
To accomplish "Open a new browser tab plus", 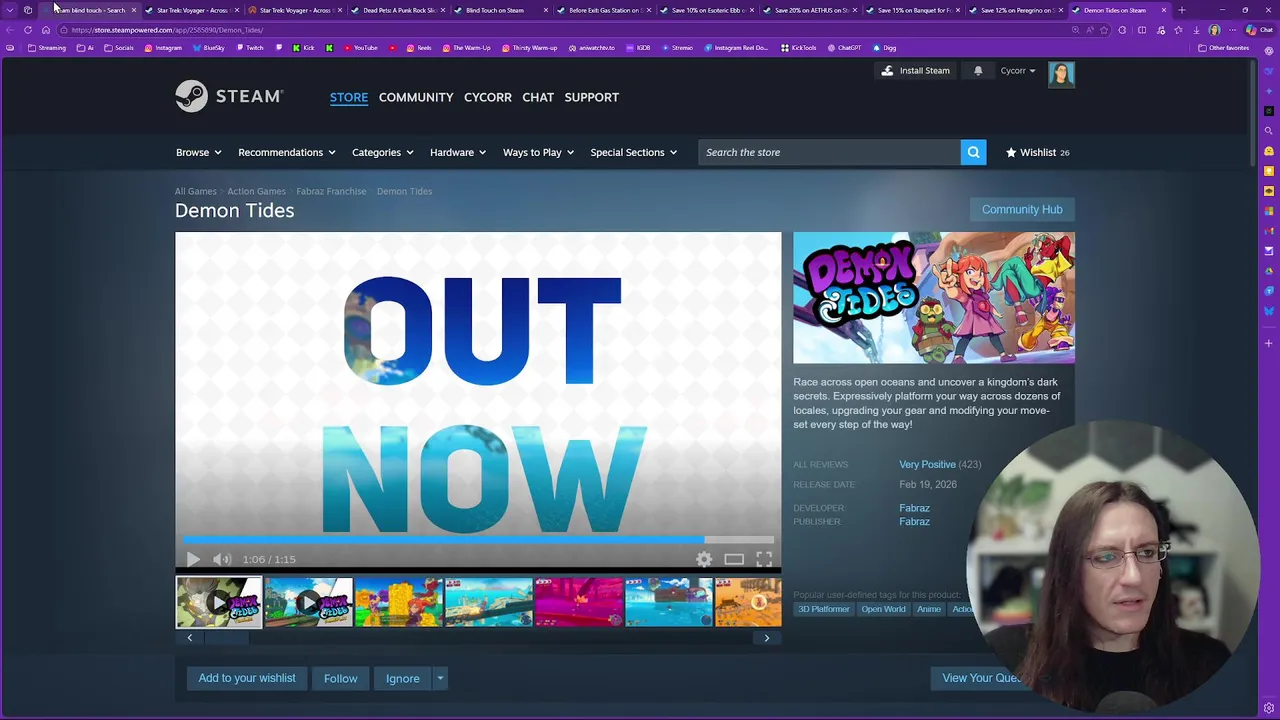I will coord(1182,10).
